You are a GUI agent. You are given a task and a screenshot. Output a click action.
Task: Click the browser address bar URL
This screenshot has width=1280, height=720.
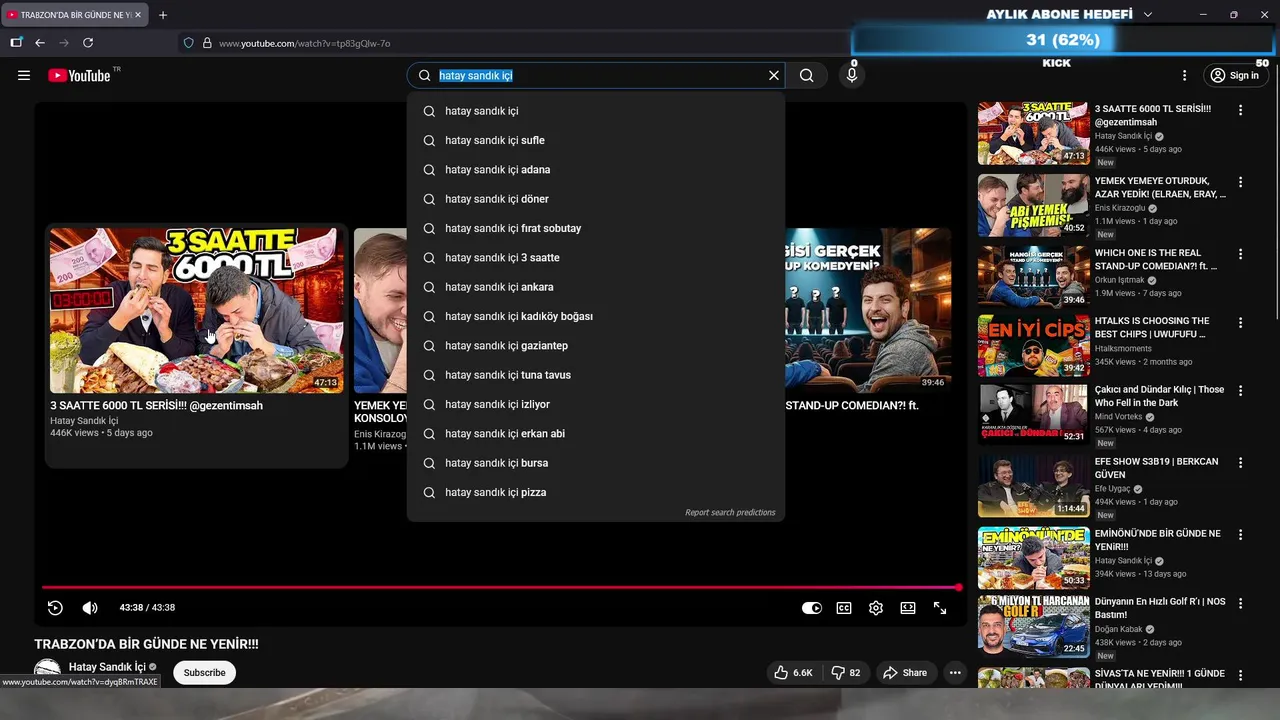(305, 43)
